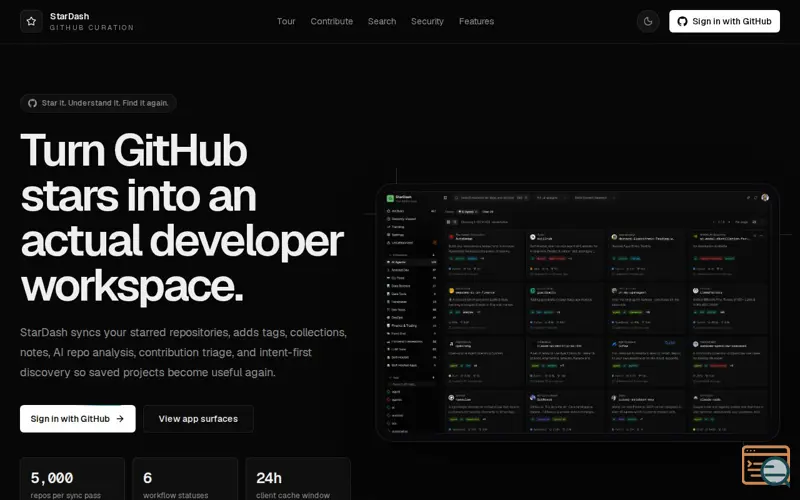
Task: Go to the Contribute section
Action: tap(332, 21)
